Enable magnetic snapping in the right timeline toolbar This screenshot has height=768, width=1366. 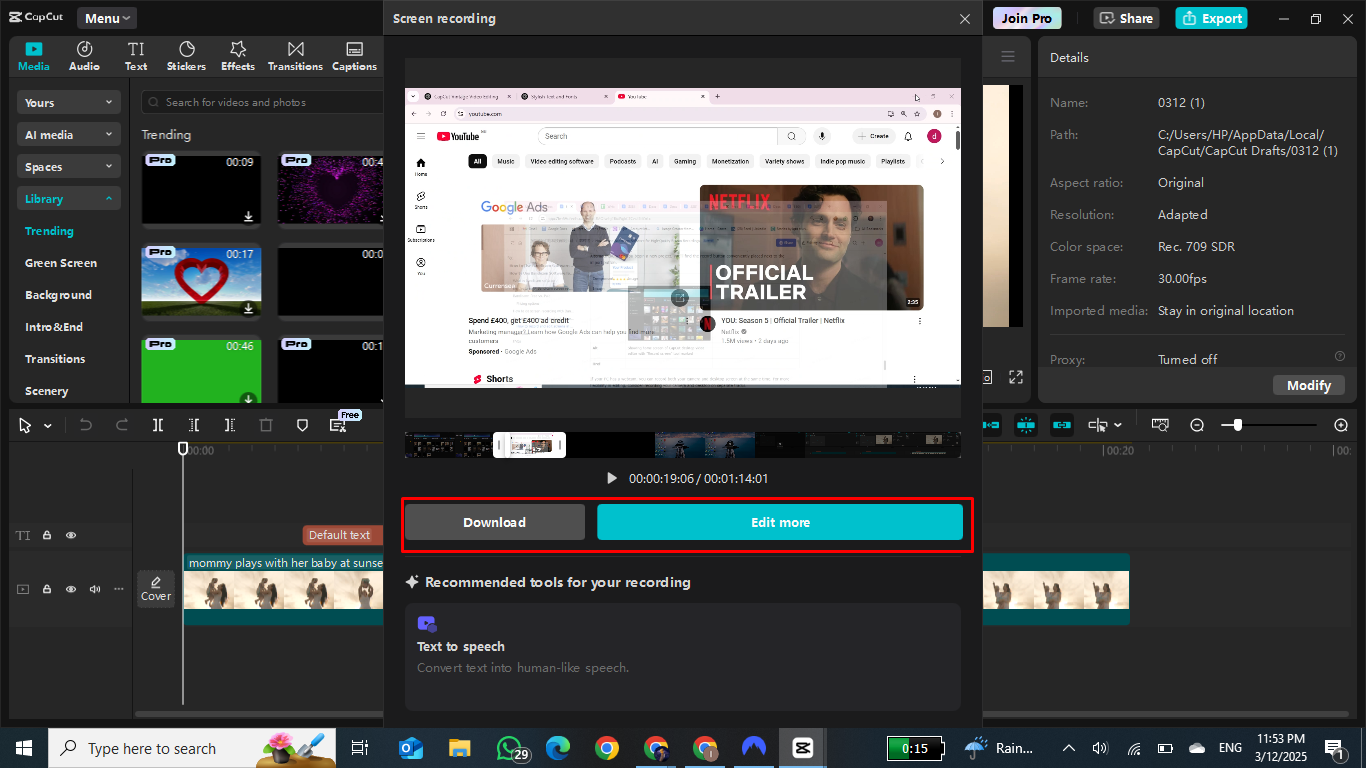point(1026,424)
